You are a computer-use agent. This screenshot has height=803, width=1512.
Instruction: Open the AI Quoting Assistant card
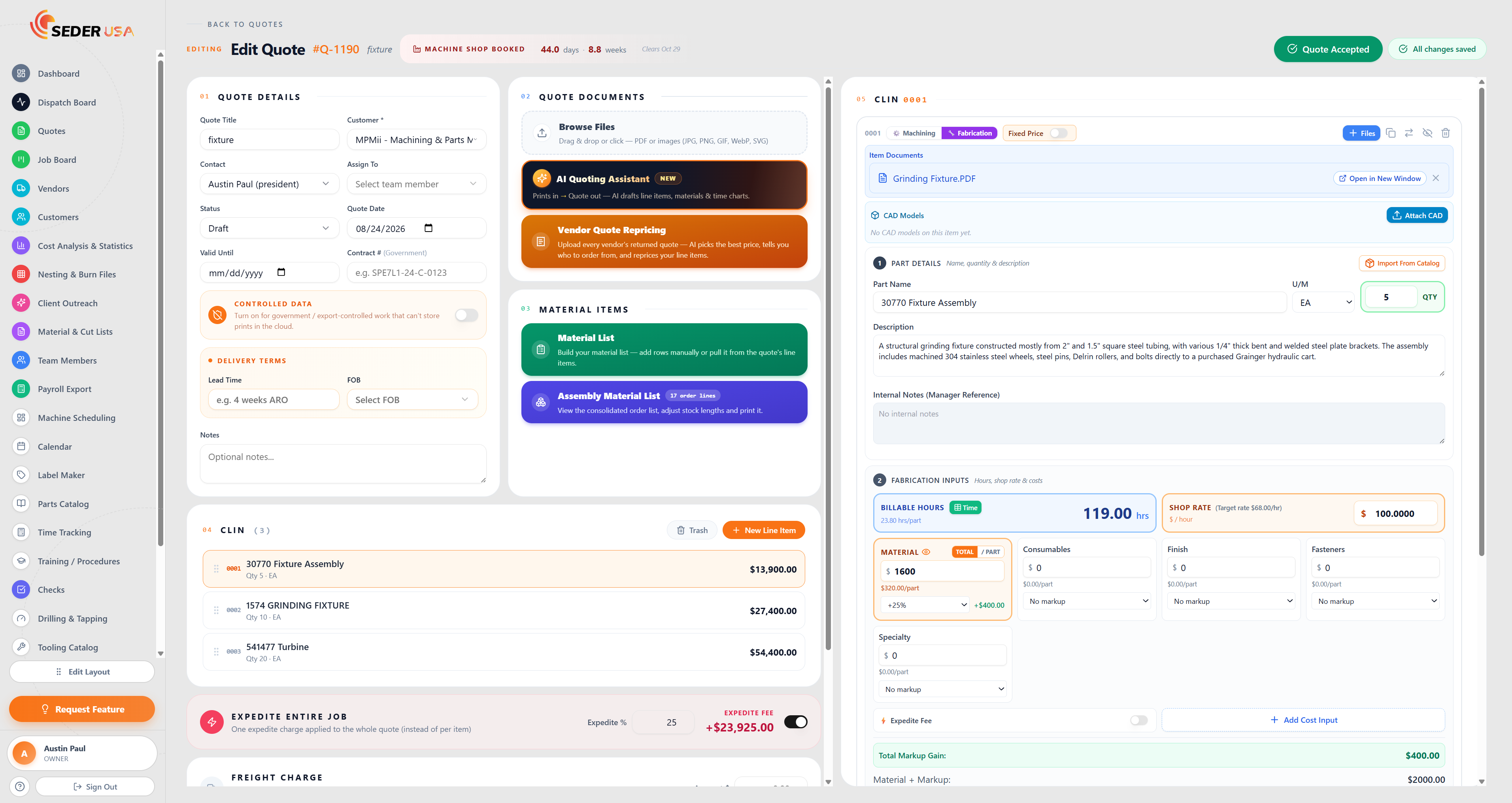coord(664,185)
